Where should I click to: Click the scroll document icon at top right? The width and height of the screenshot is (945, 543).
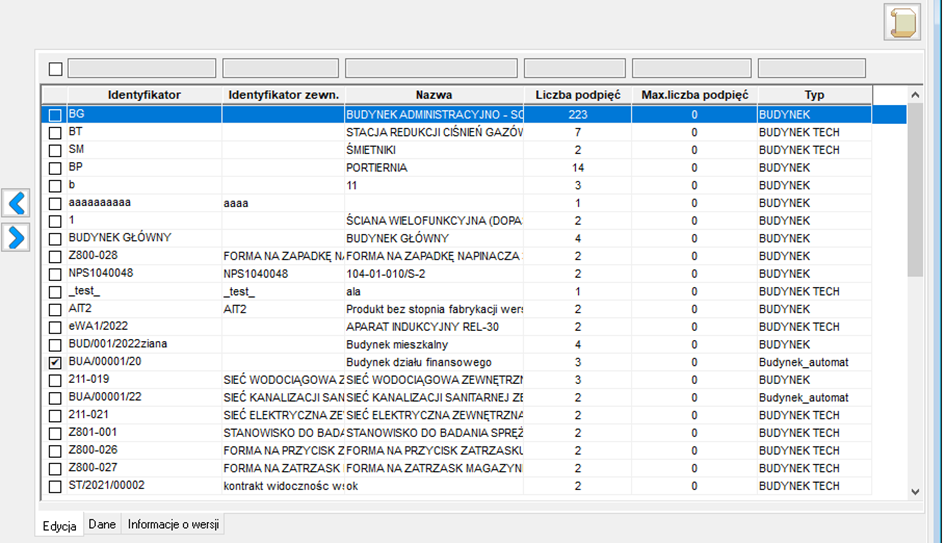tap(902, 22)
